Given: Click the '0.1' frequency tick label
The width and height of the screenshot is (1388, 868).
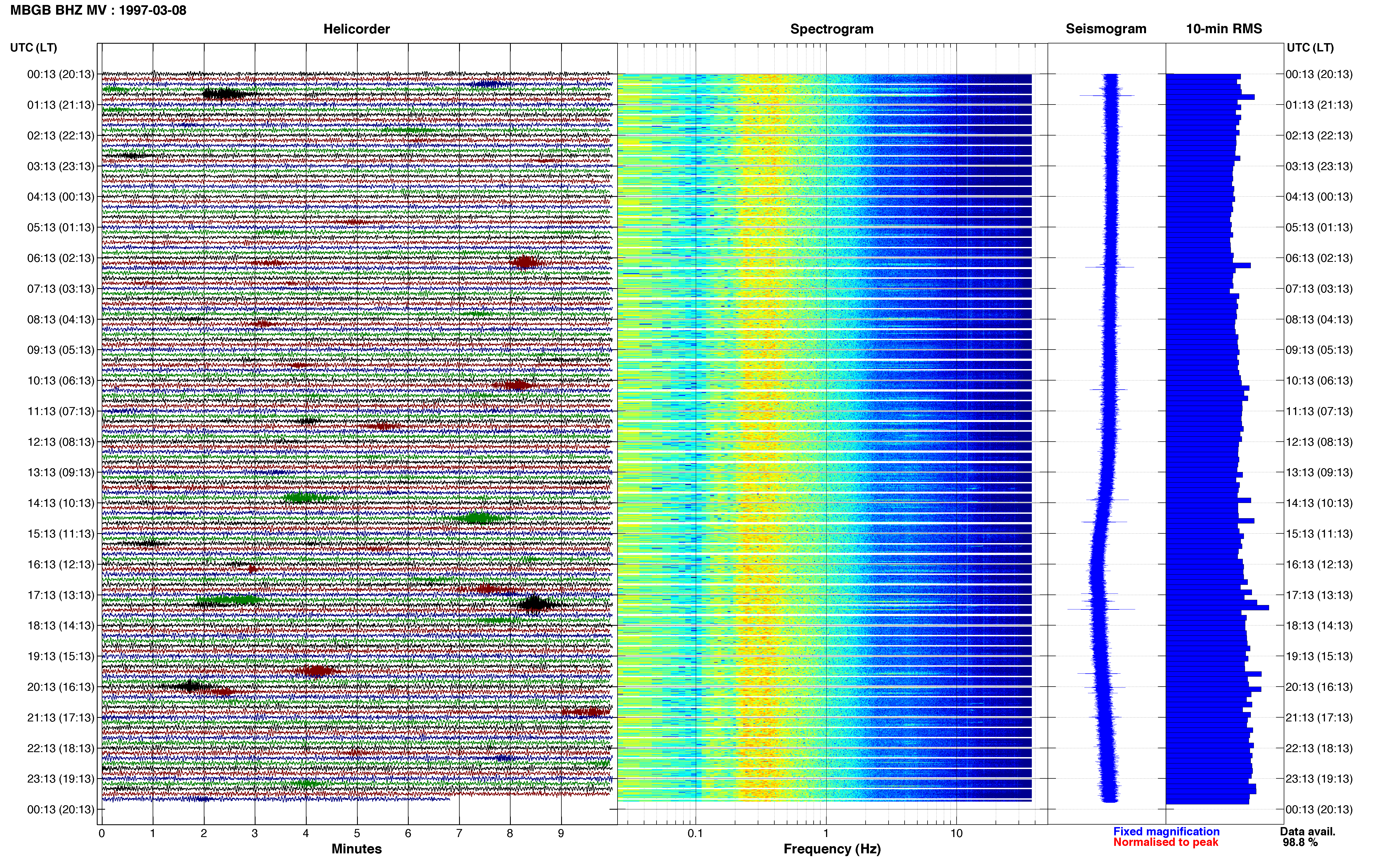Looking at the screenshot, I should (x=695, y=833).
